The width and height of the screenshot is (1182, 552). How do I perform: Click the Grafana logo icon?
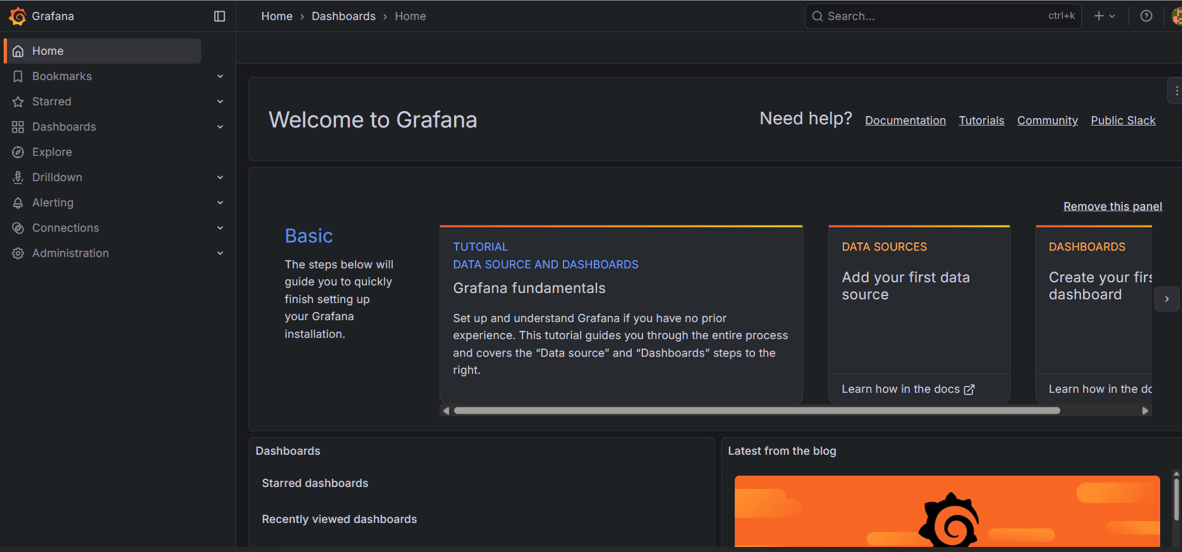click(17, 16)
